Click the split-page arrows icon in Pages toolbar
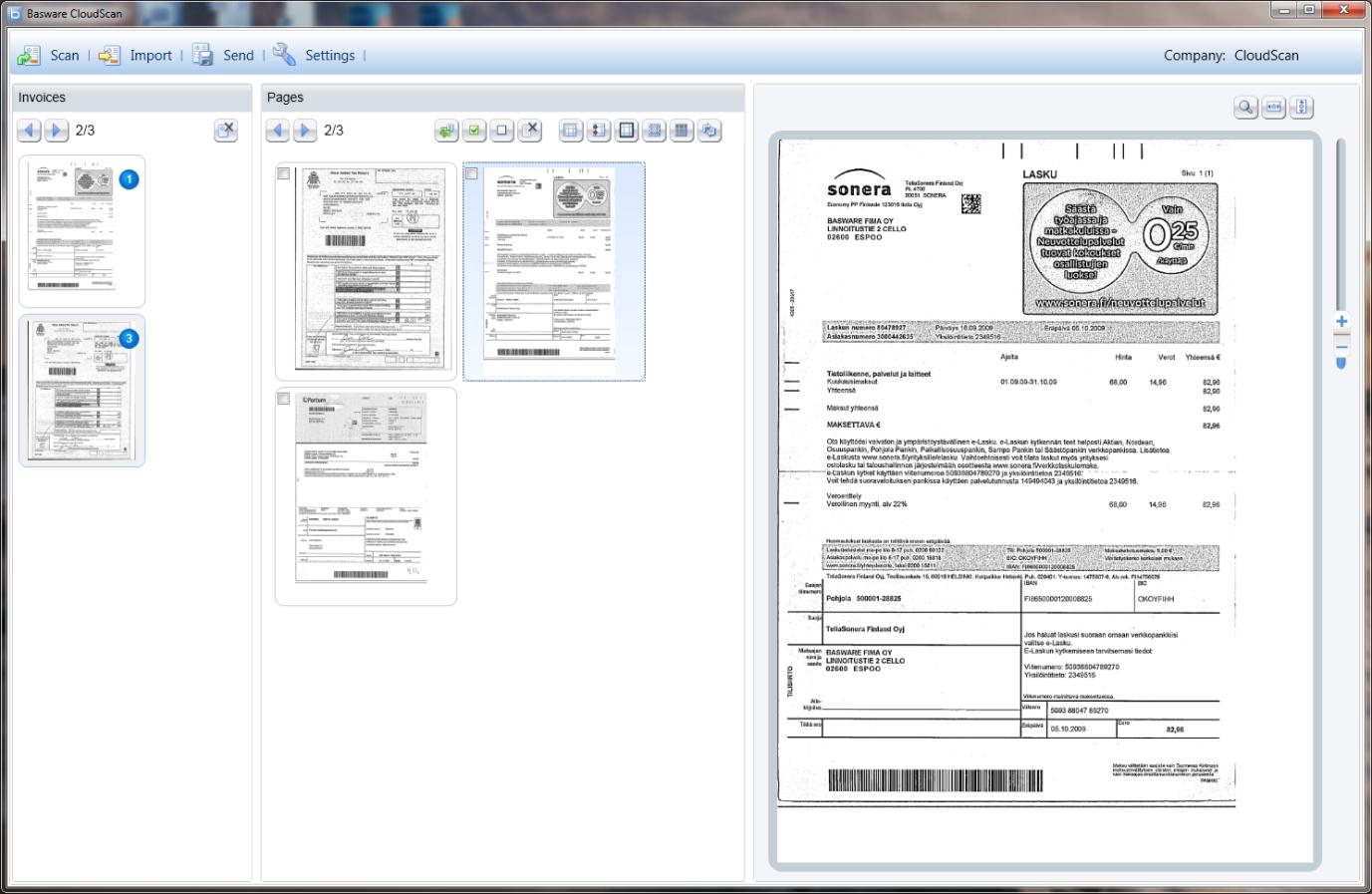This screenshot has height=894, width=1372. tap(599, 131)
